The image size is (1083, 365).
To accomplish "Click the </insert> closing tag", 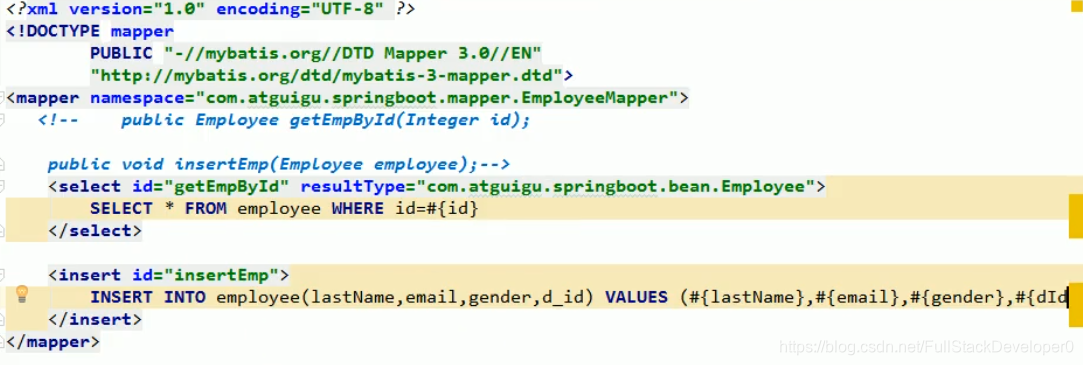I will point(95,319).
